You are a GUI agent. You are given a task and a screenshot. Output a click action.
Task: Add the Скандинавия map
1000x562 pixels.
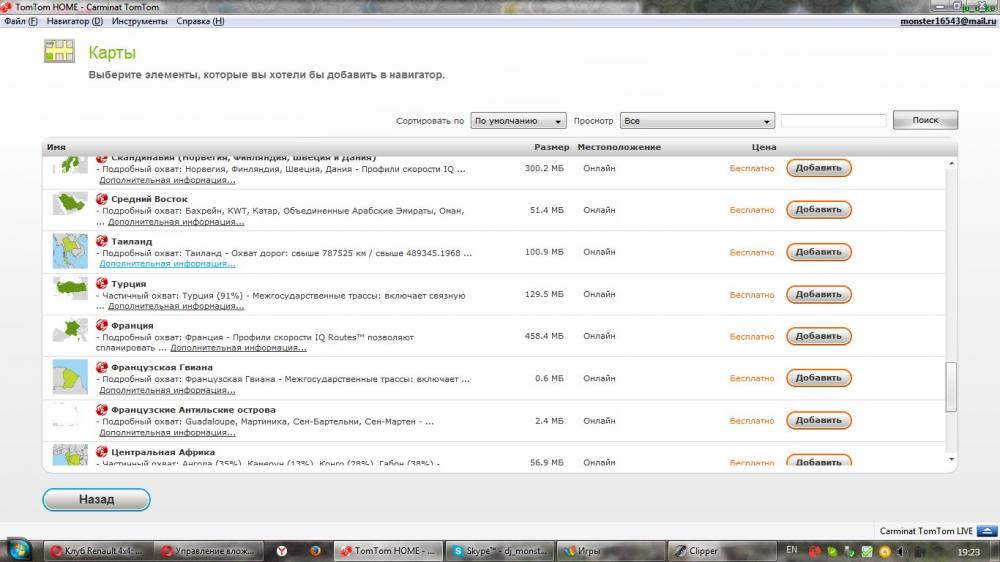(818, 168)
